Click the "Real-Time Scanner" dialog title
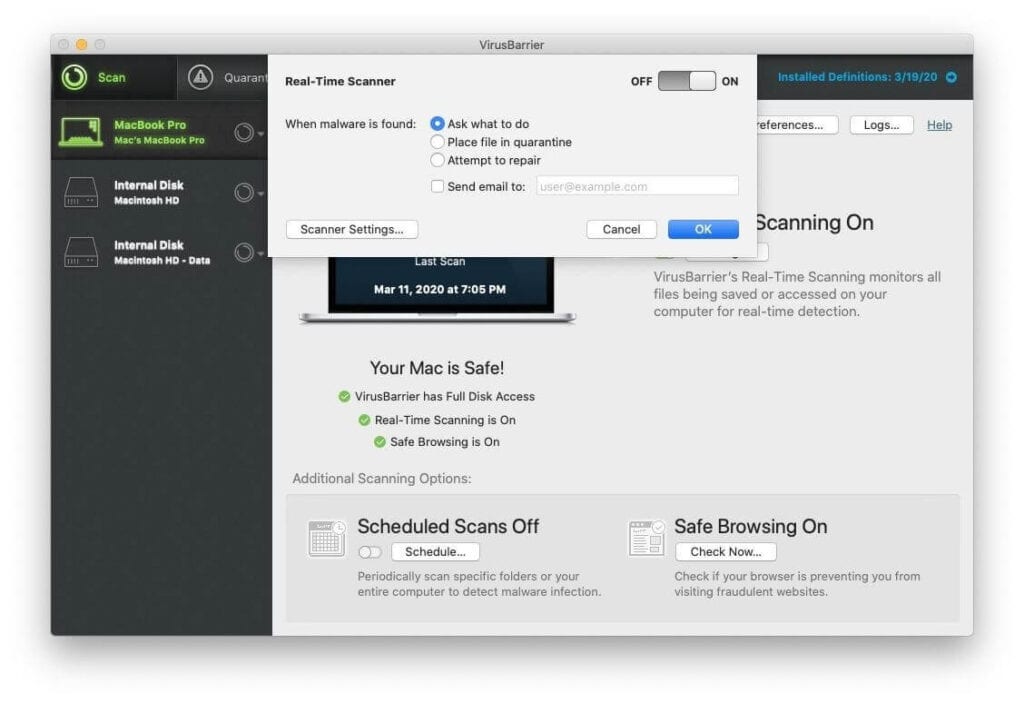Image resolution: width=1024 pixels, height=703 pixels. 340,82
